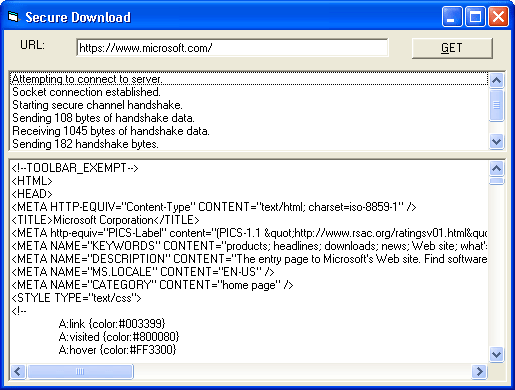Minimize the Secure Download window

tap(452, 16)
